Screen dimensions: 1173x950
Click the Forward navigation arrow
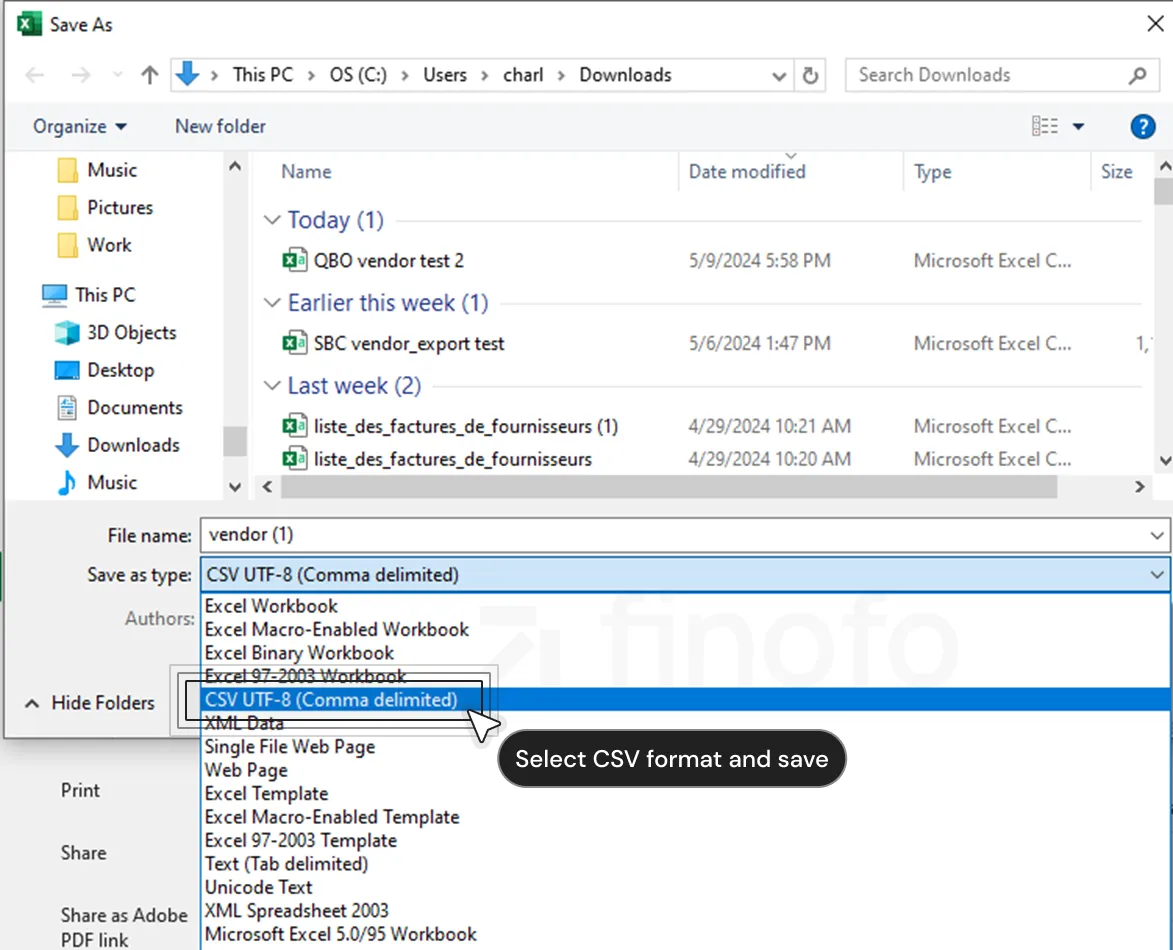click(81, 75)
